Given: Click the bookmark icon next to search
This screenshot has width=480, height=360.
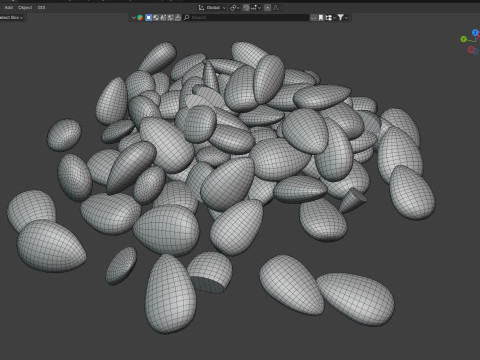Looking at the screenshot, I should point(321,17).
